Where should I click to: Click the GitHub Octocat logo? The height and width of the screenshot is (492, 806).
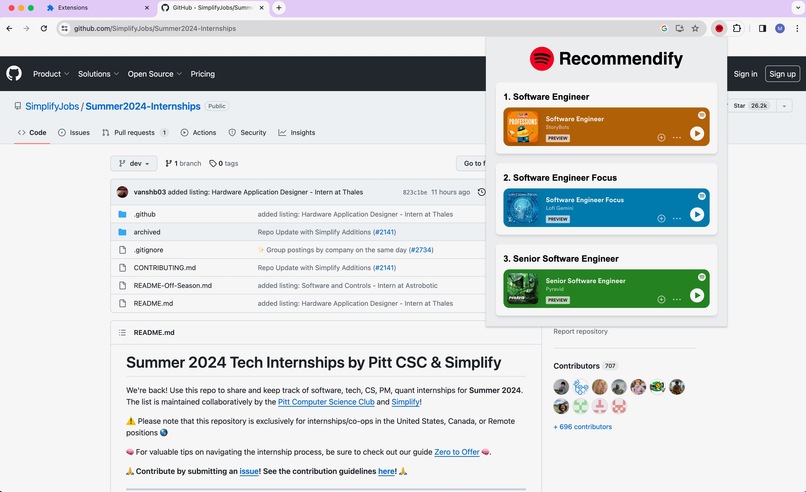(x=14, y=74)
